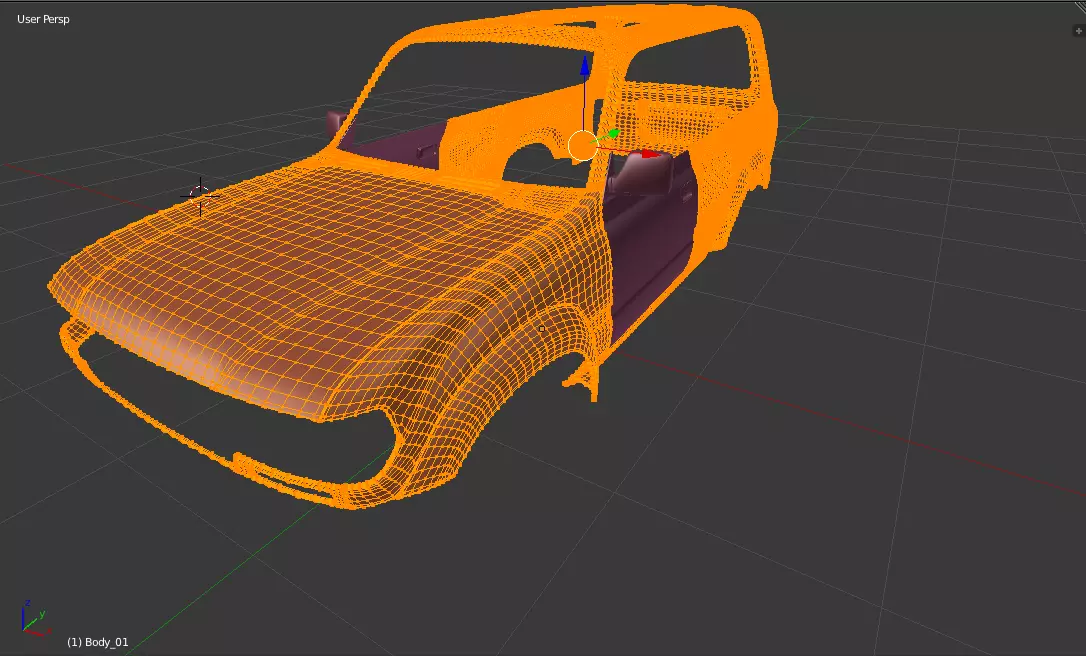Expand the properties sidebar with the plus icon

pyautogui.click(x=1078, y=30)
